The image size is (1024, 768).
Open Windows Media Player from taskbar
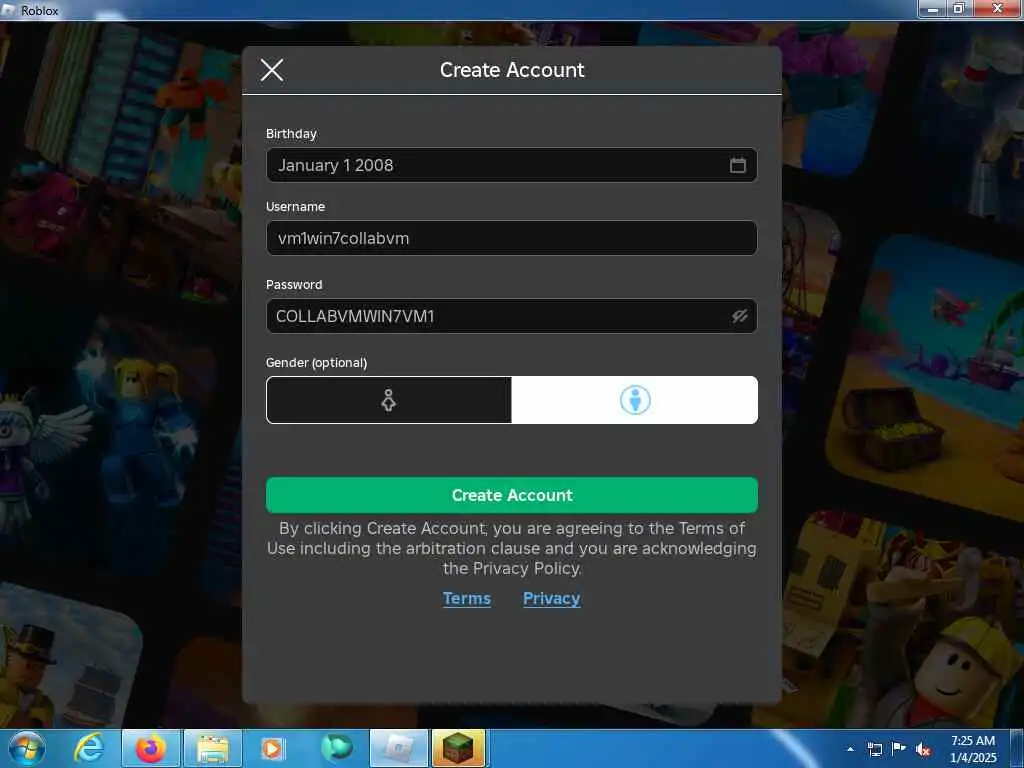[x=272, y=748]
